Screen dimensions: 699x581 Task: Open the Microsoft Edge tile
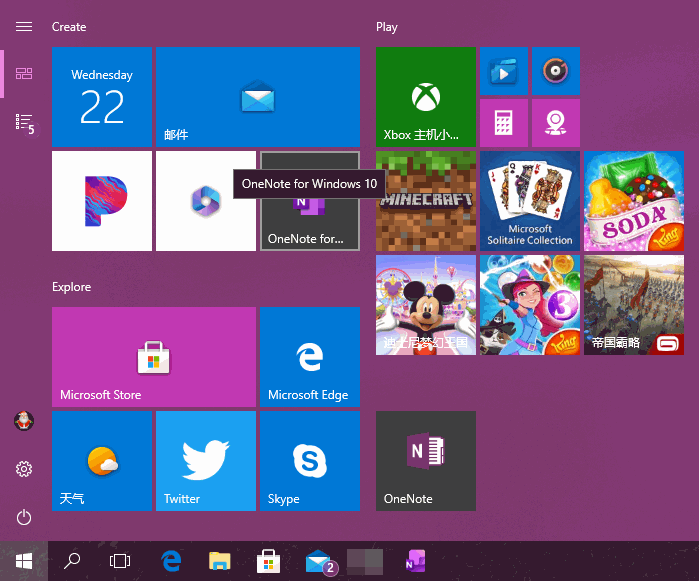click(x=309, y=357)
